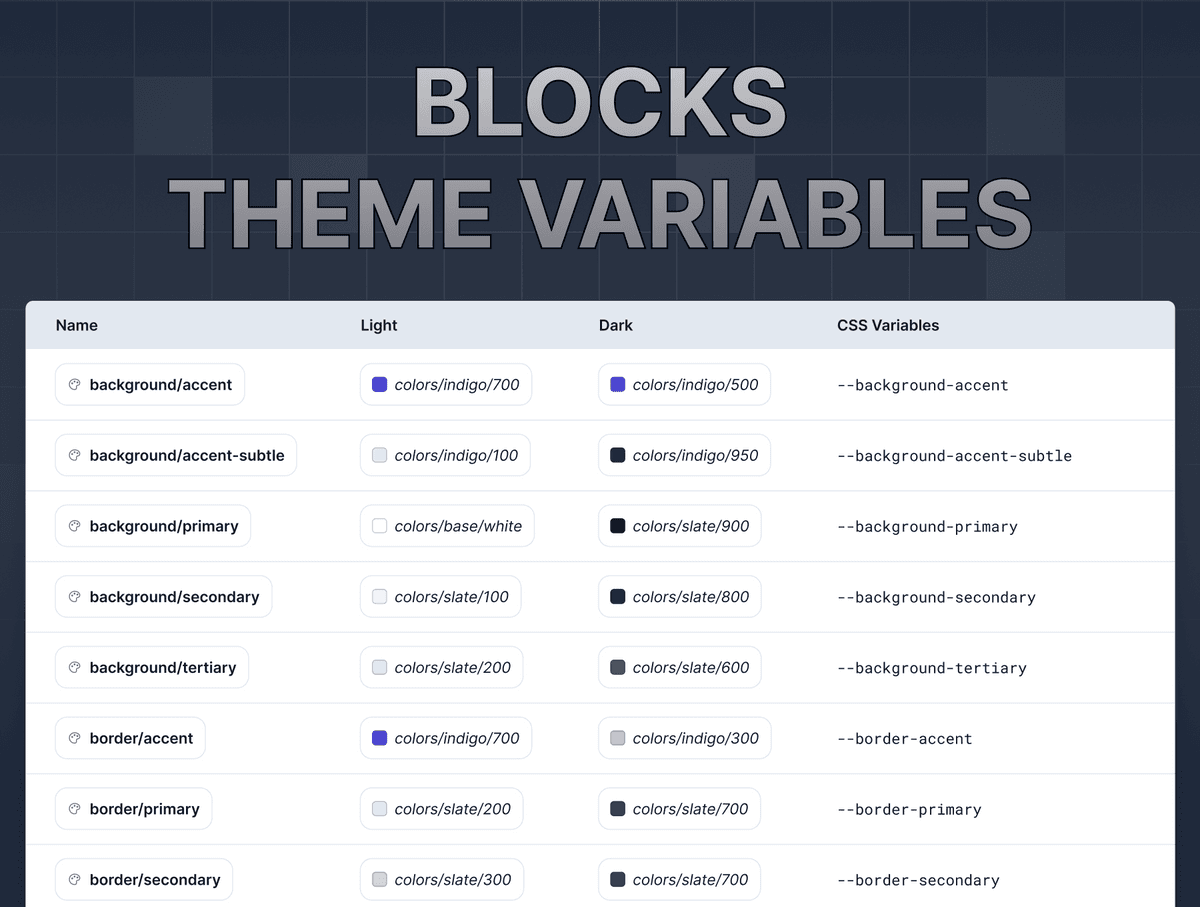
Task: Click the Dark column header
Action: tap(616, 325)
